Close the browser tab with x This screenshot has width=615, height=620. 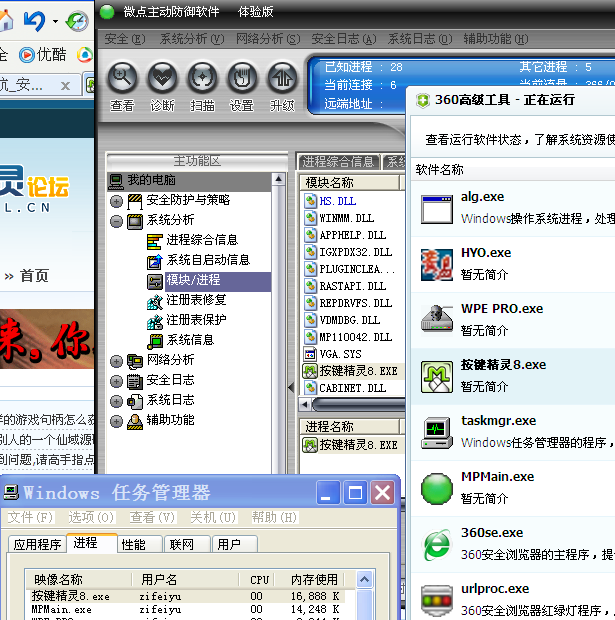(x=66, y=85)
